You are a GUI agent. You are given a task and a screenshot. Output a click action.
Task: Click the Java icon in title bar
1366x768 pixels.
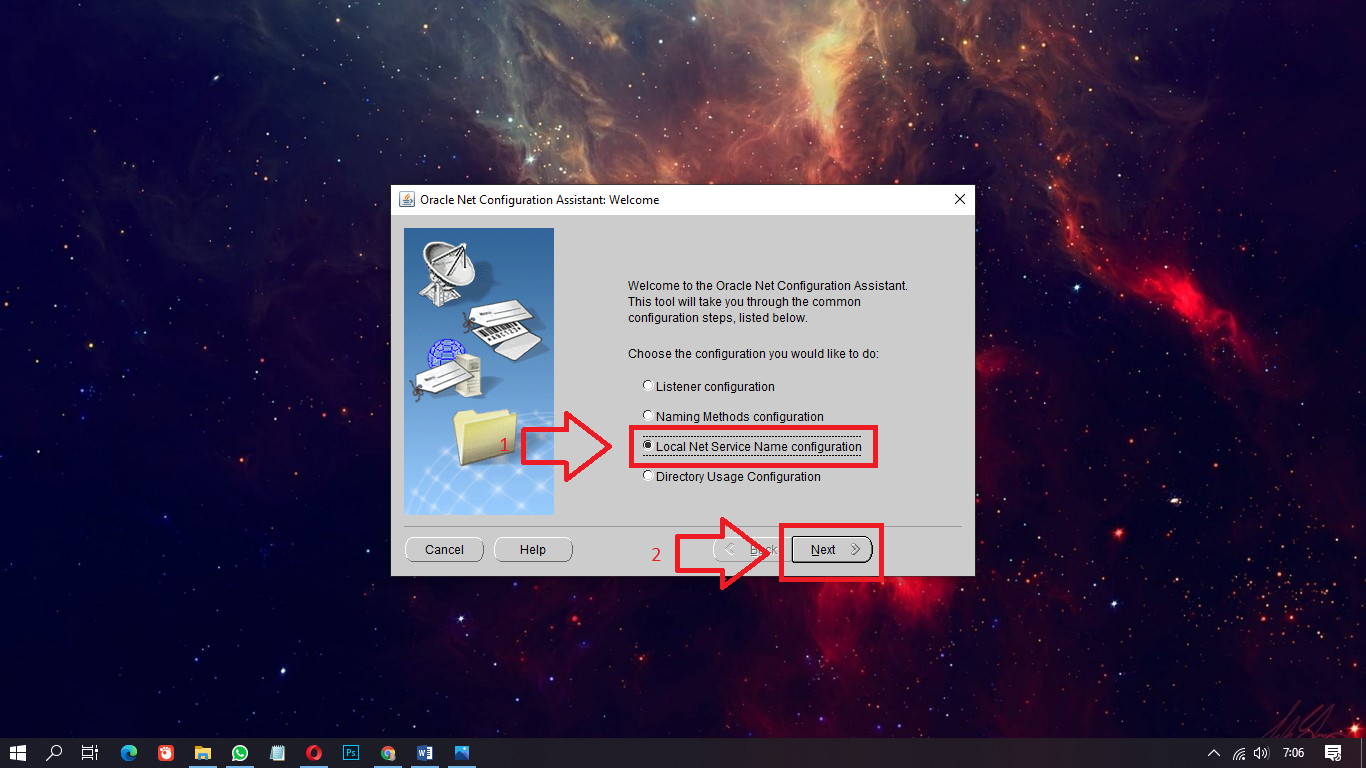pos(407,199)
